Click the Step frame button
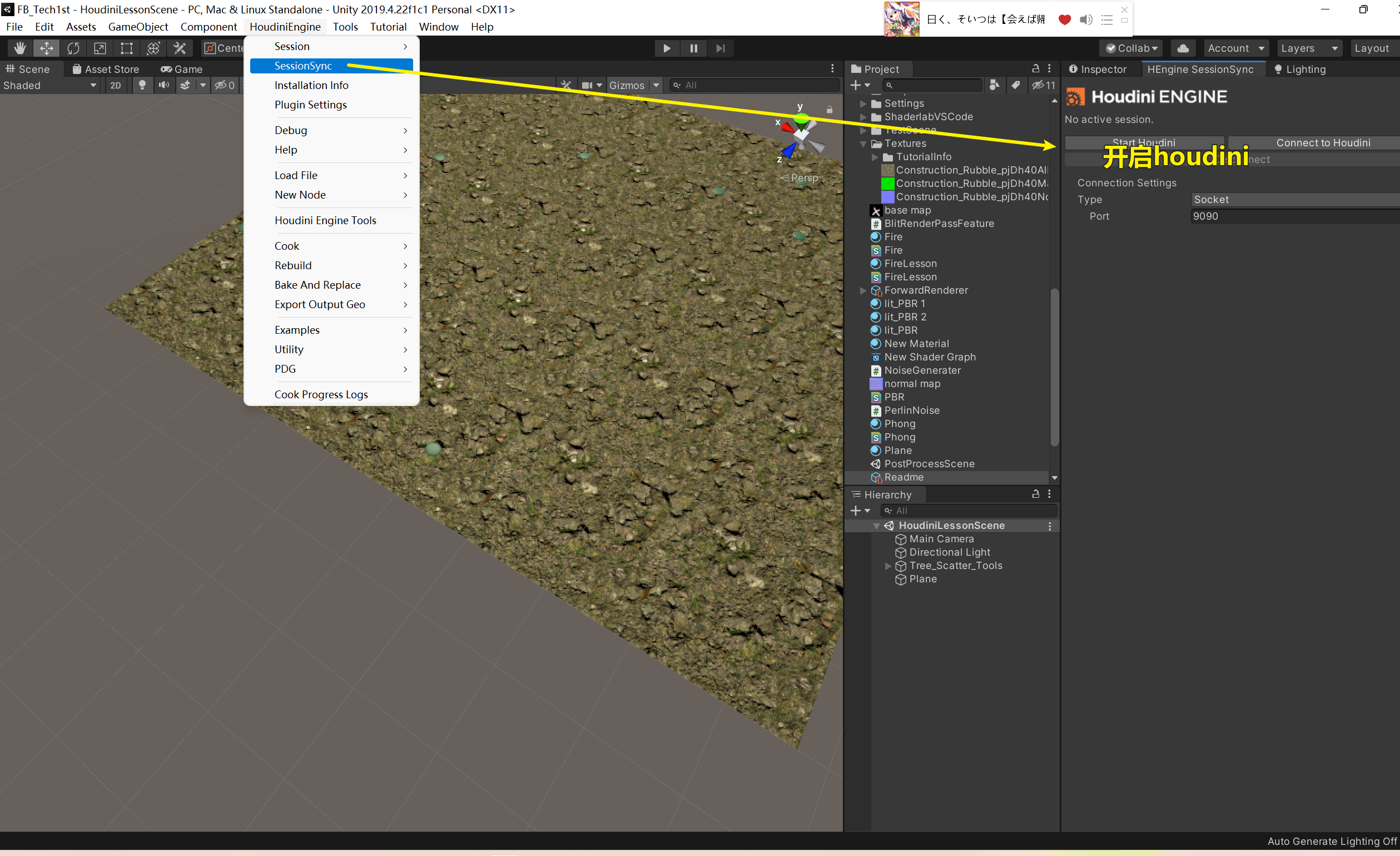The width and height of the screenshot is (1400, 856). (720, 48)
